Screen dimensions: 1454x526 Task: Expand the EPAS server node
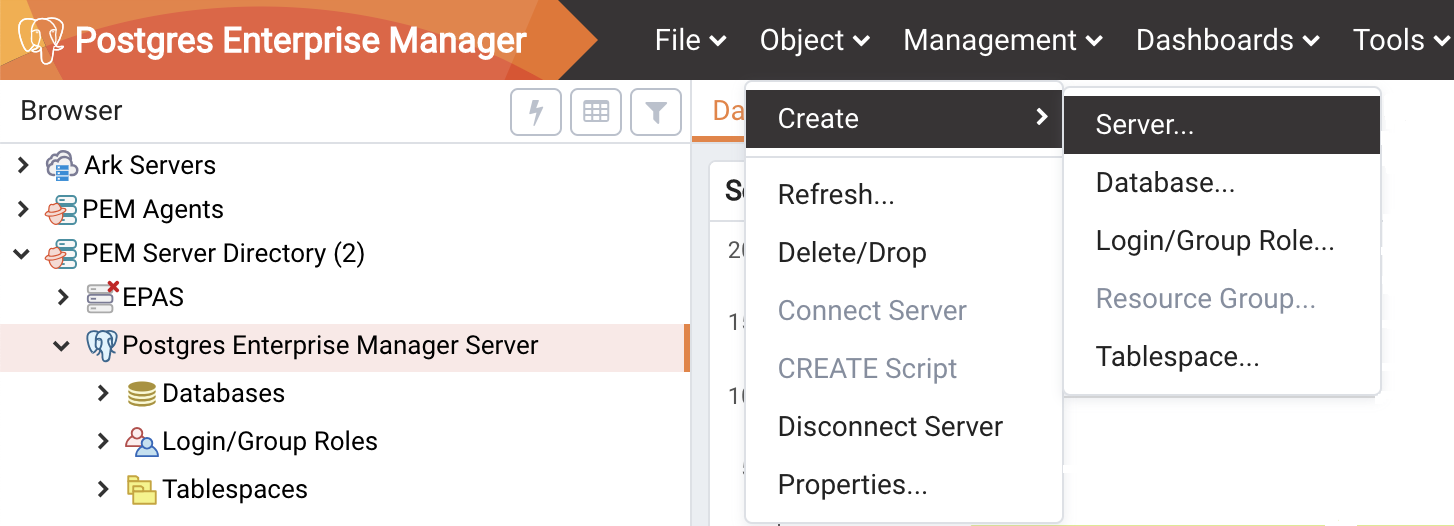point(64,297)
